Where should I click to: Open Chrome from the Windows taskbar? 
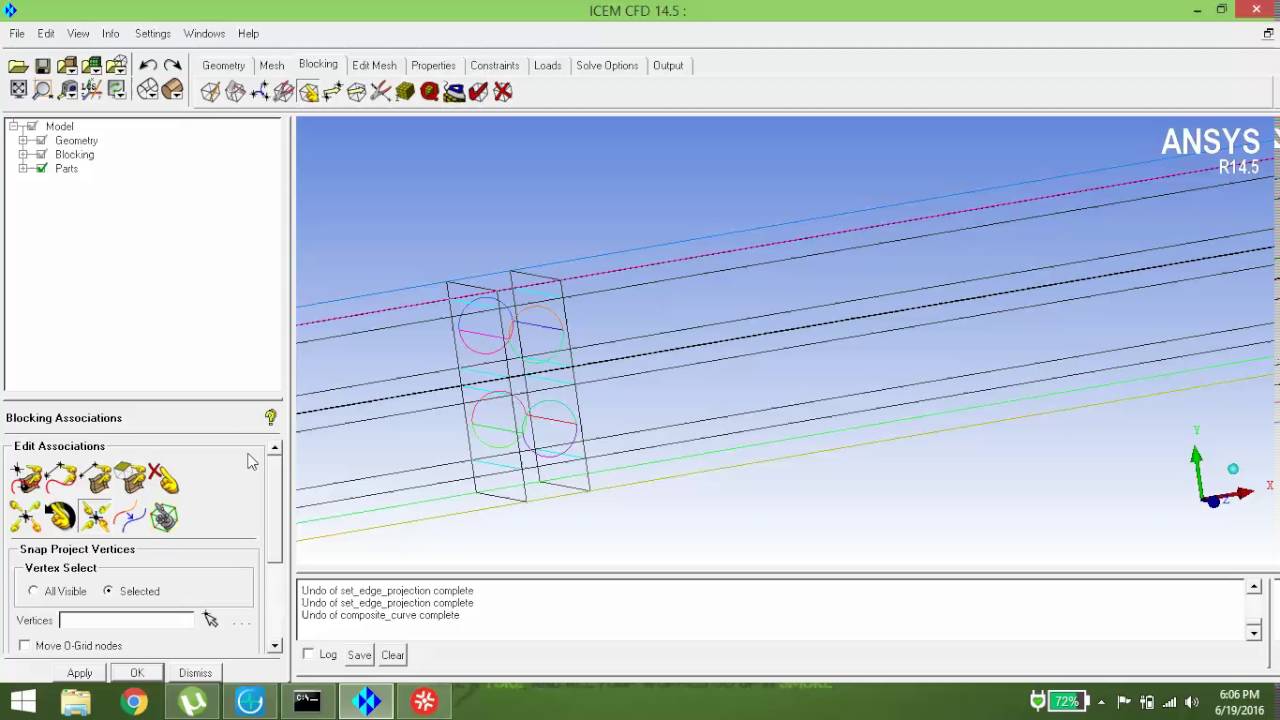click(133, 702)
